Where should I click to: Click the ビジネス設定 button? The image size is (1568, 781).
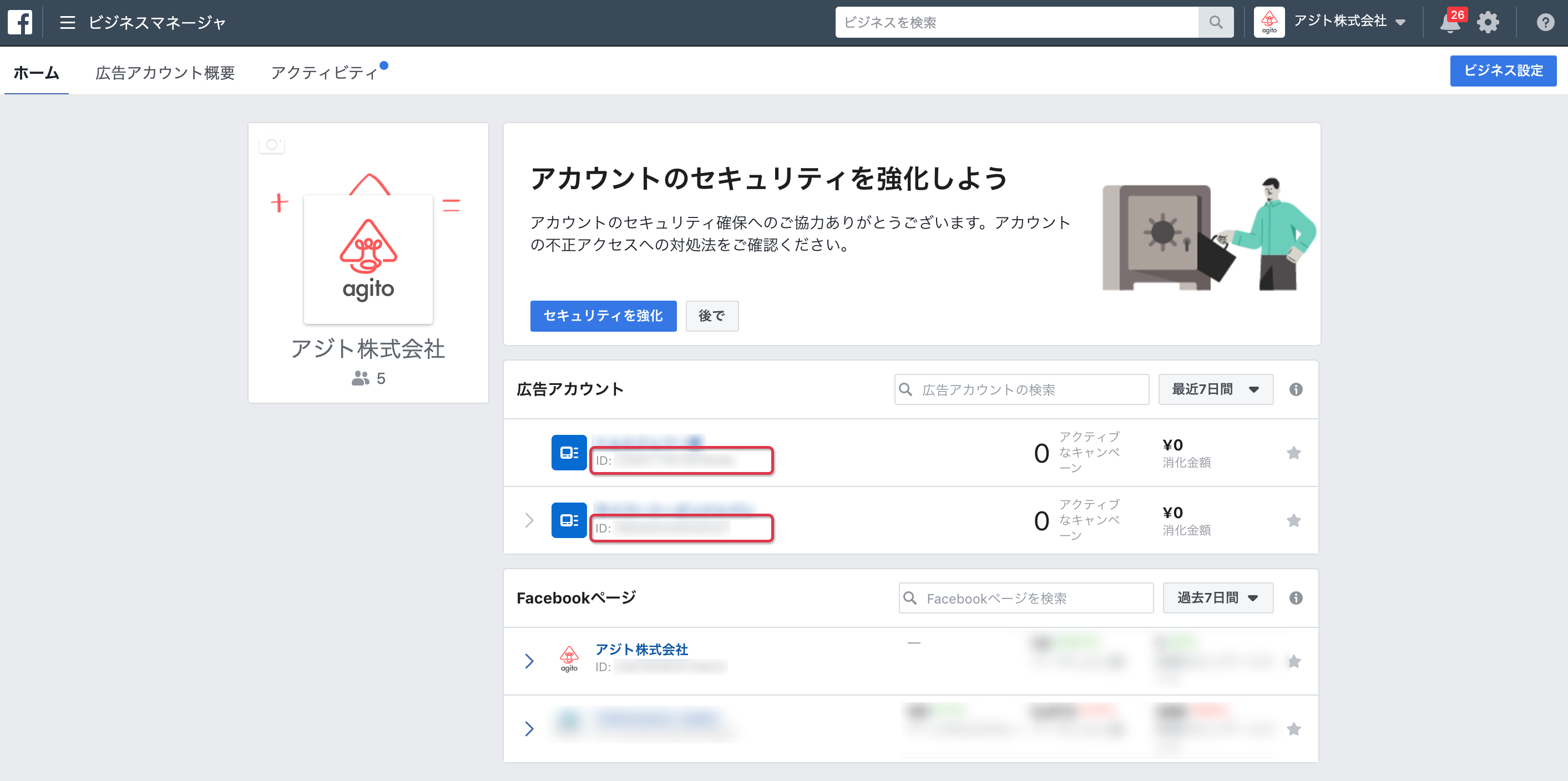point(1503,70)
